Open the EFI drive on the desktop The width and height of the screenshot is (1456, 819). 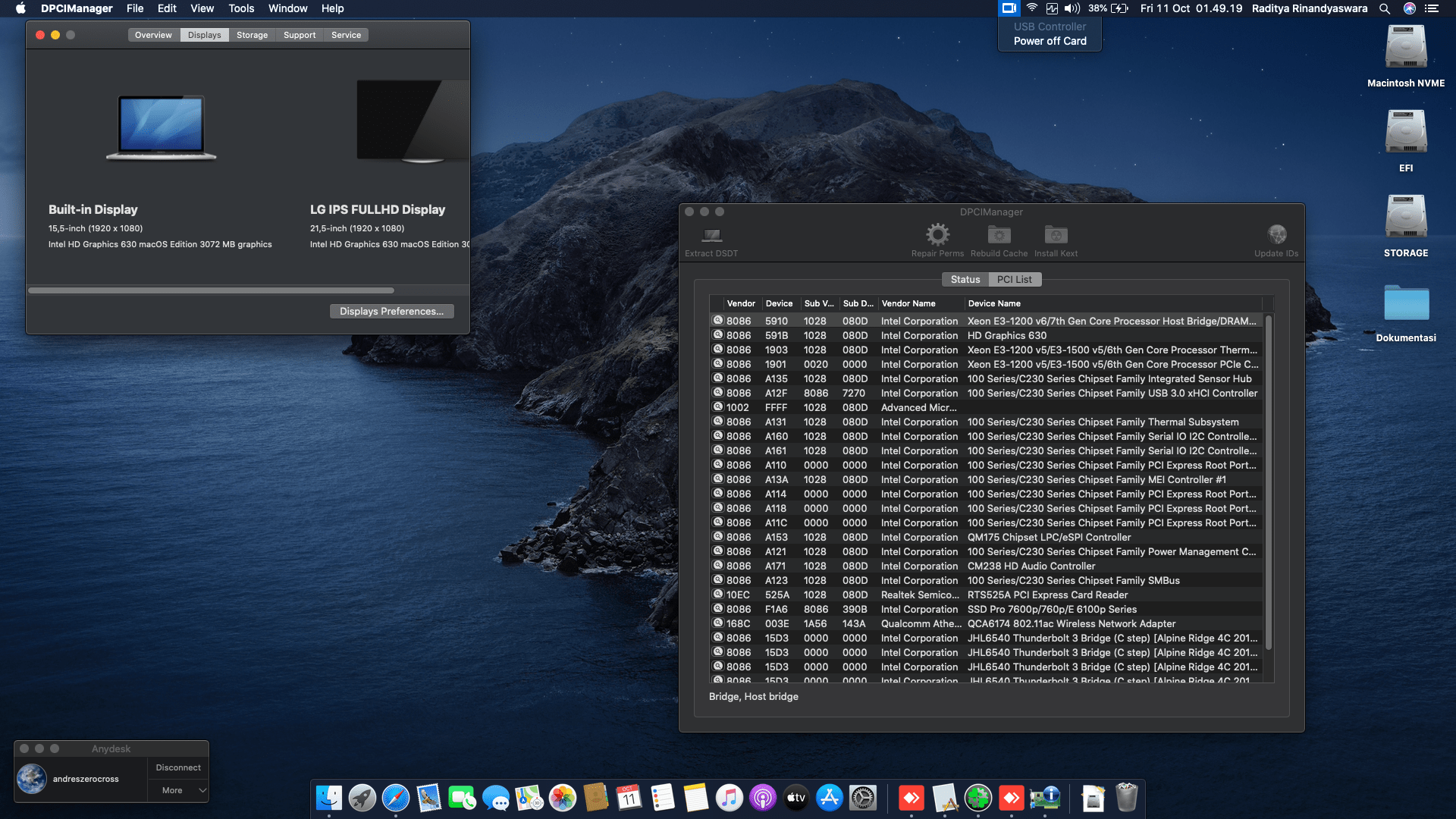coord(1406,133)
